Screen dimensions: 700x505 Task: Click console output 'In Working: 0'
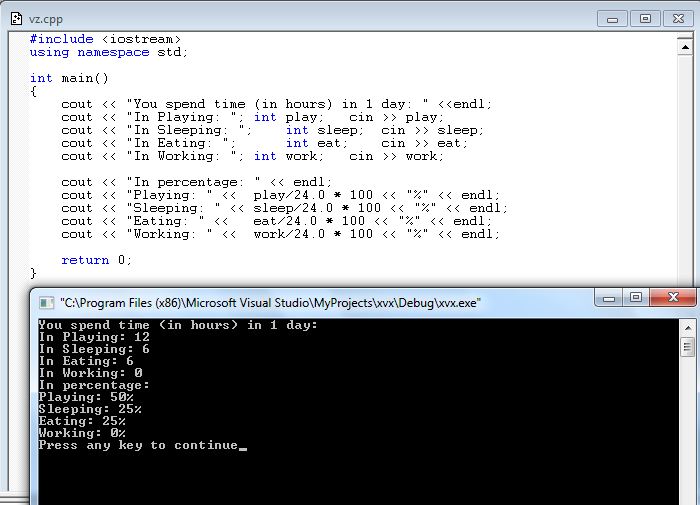(x=90, y=373)
